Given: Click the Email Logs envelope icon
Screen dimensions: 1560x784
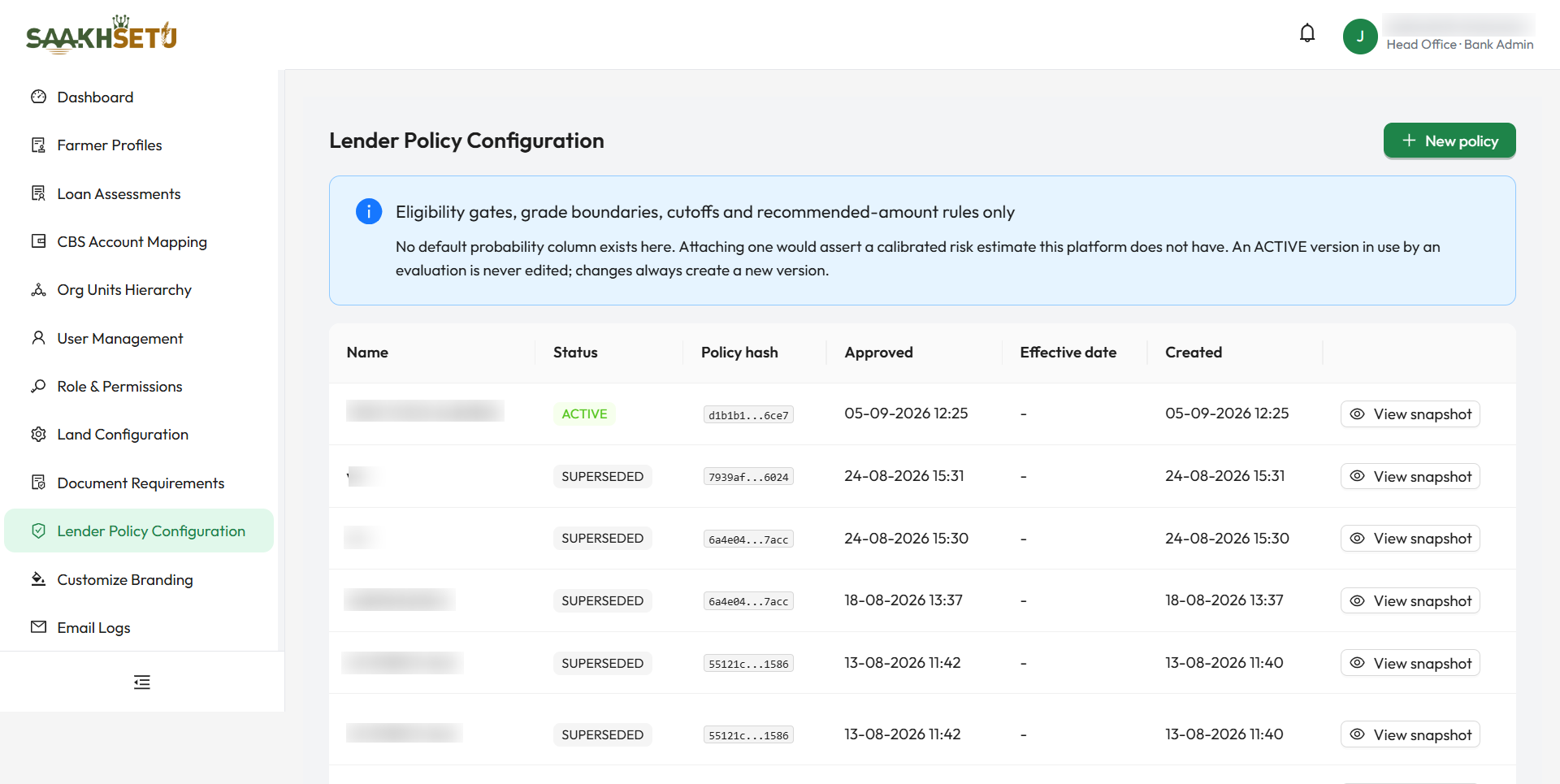Looking at the screenshot, I should click(38, 627).
